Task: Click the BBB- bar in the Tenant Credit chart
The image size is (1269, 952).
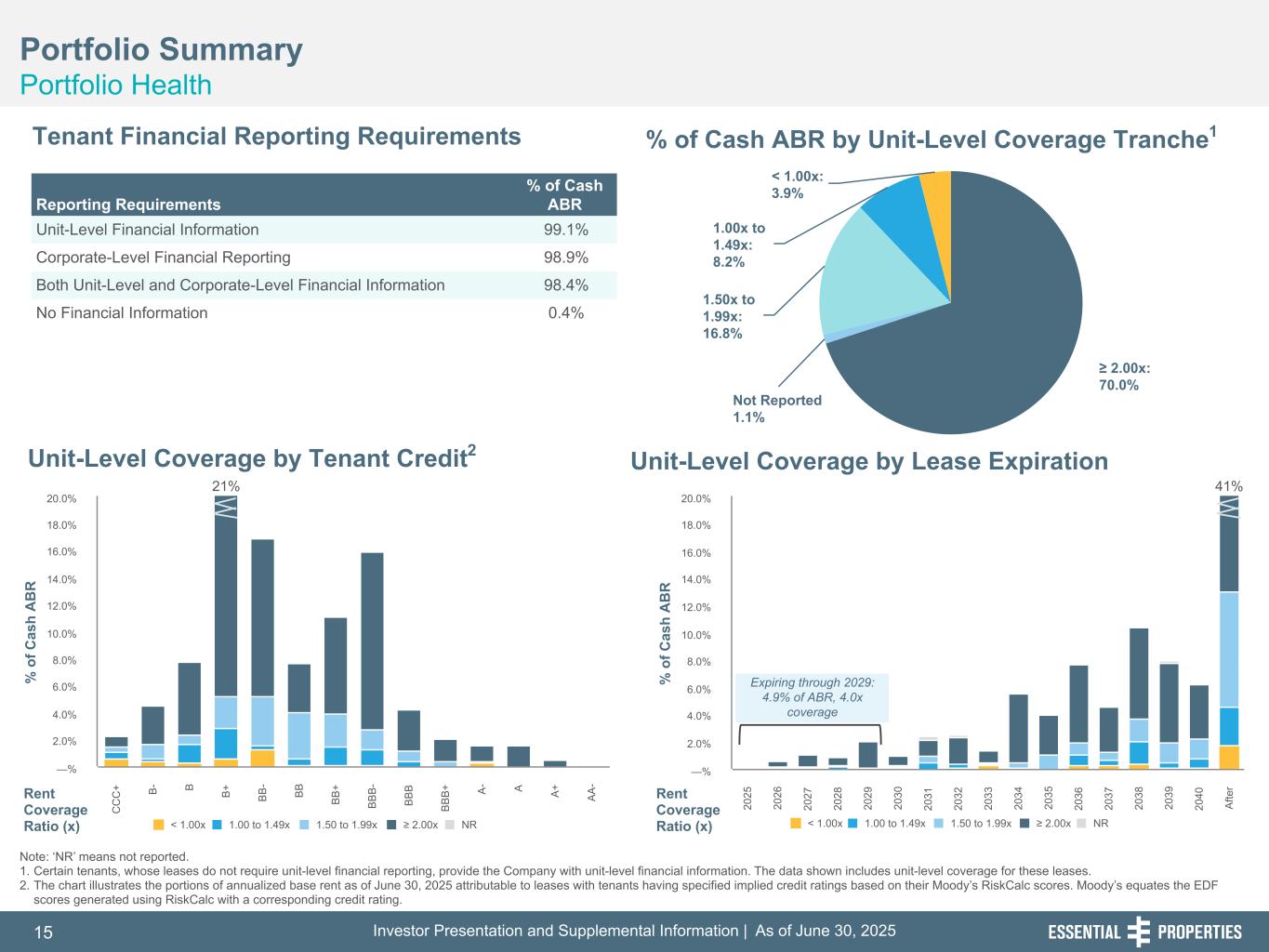Action: click(x=372, y=651)
